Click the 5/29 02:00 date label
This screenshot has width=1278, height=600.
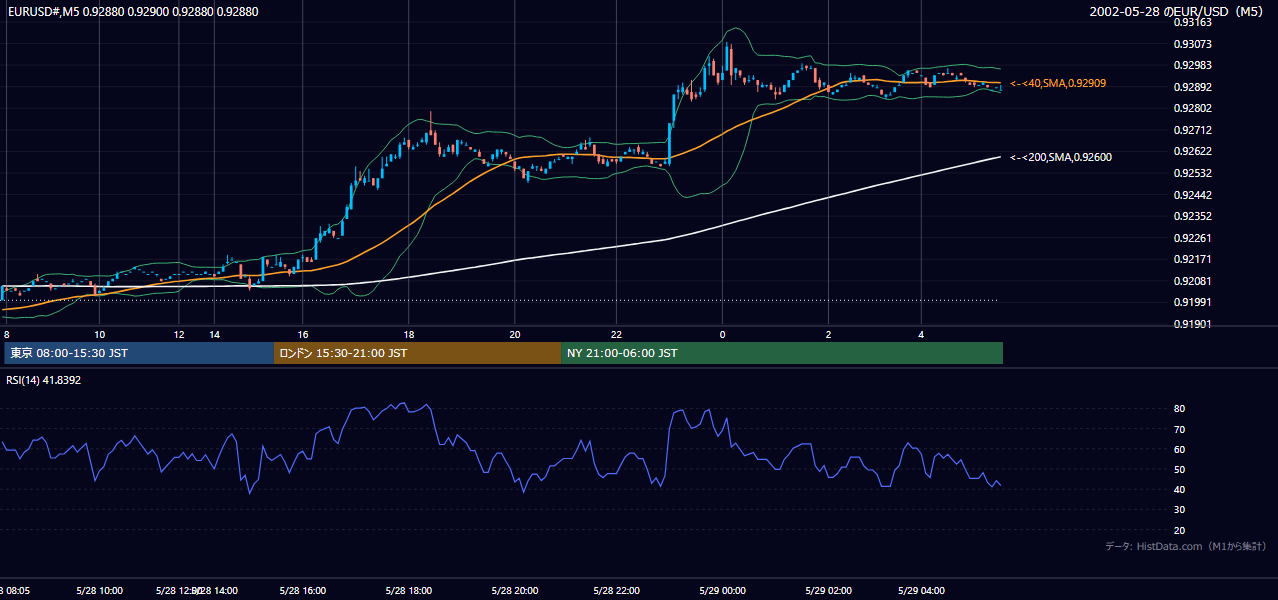tap(827, 590)
